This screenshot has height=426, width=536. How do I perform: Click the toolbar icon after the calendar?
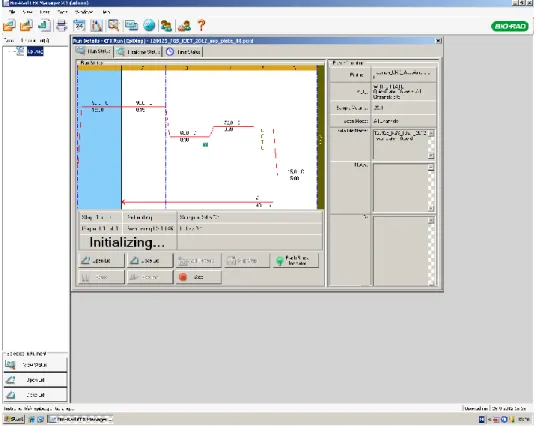click(97, 26)
